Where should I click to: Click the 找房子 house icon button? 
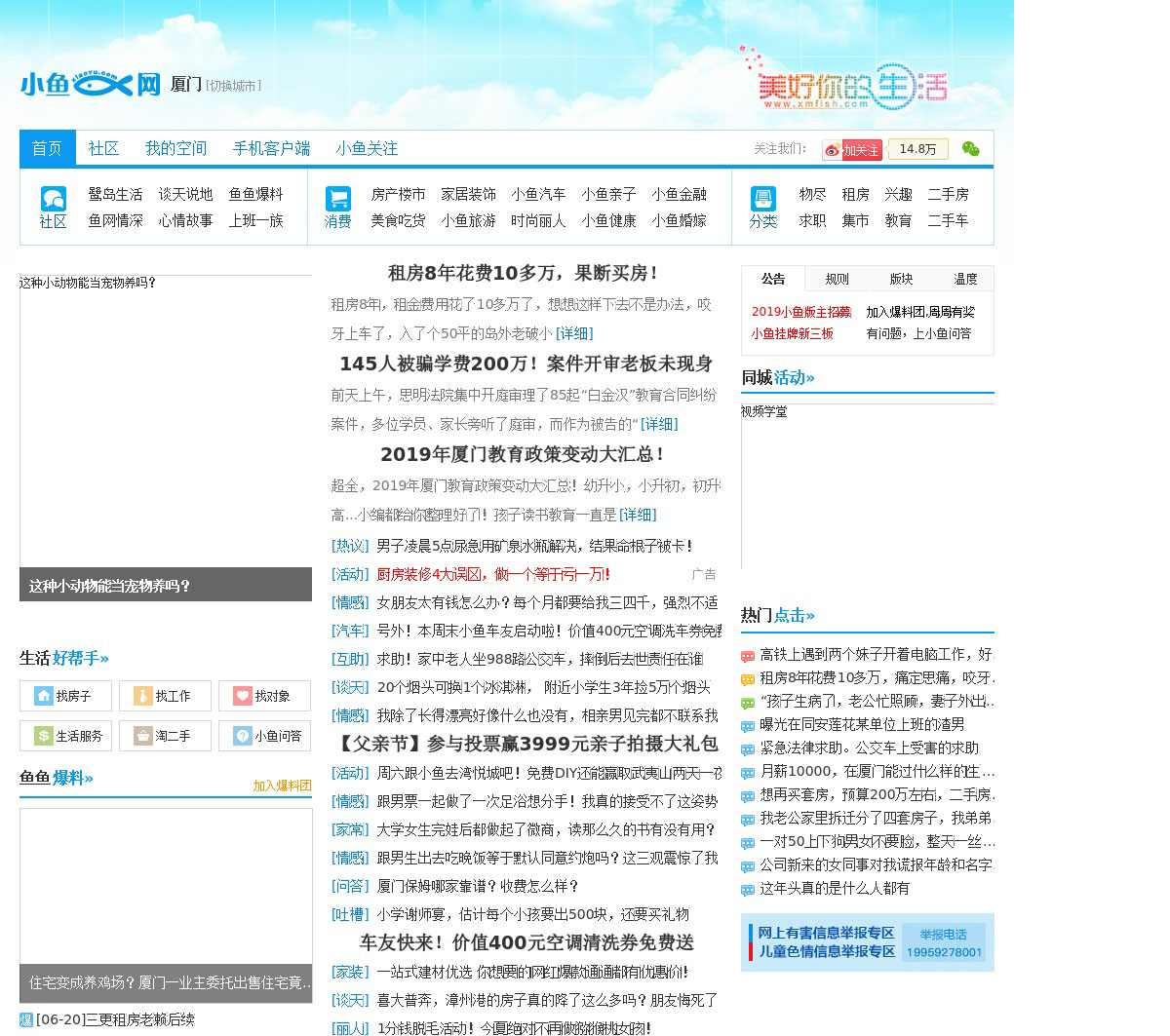(65, 696)
